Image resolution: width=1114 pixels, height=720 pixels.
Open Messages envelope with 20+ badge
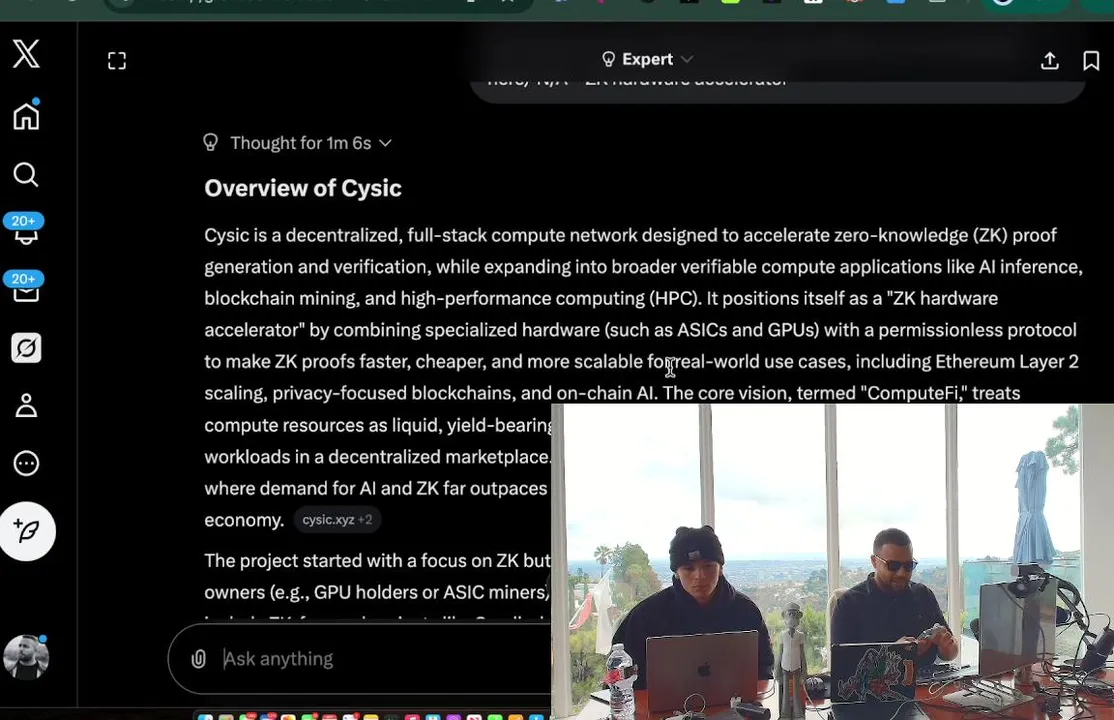(25, 288)
